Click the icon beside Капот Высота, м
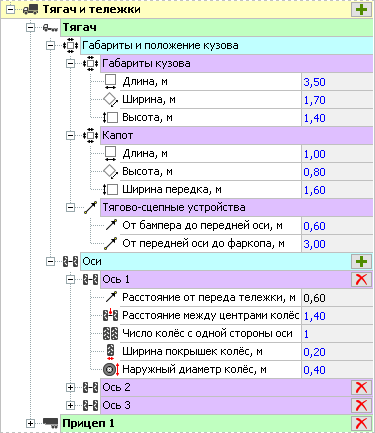Image resolution: width=375 pixels, height=433 pixels. tap(110, 172)
